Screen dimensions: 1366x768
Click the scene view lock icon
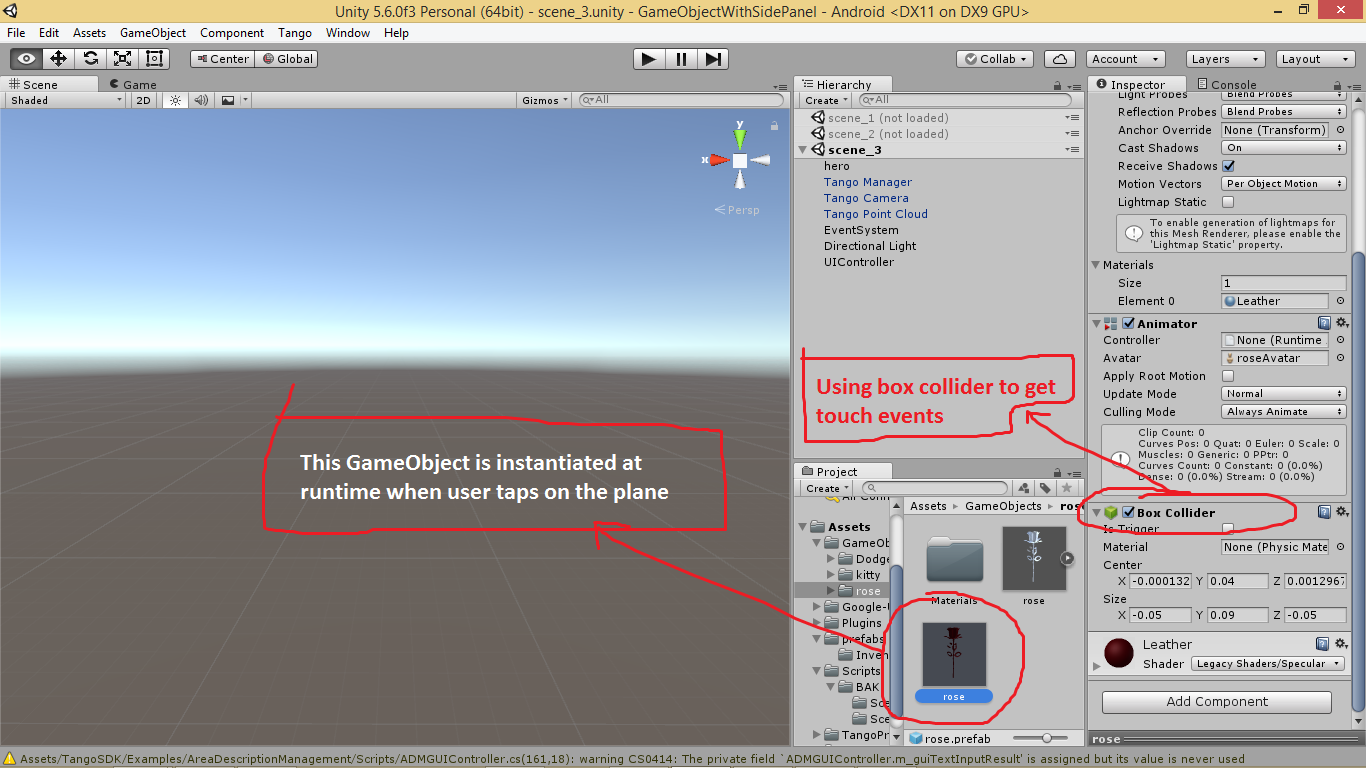click(x=774, y=126)
